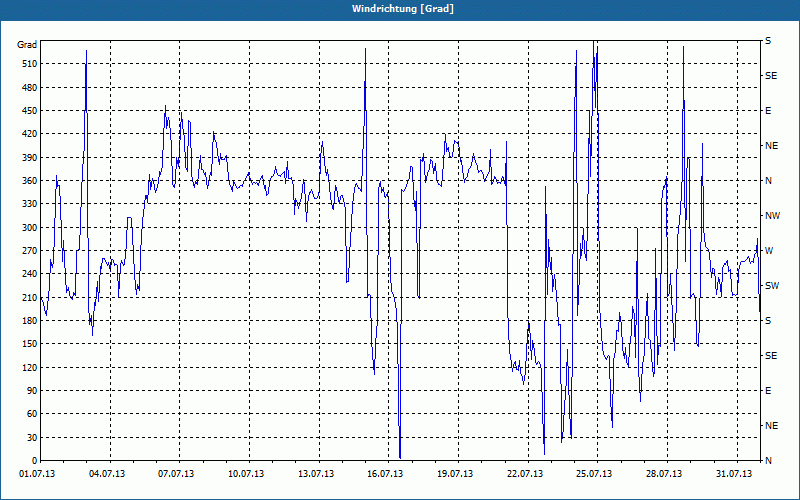Click the 22.07.13 date label

pyautogui.click(x=524, y=474)
